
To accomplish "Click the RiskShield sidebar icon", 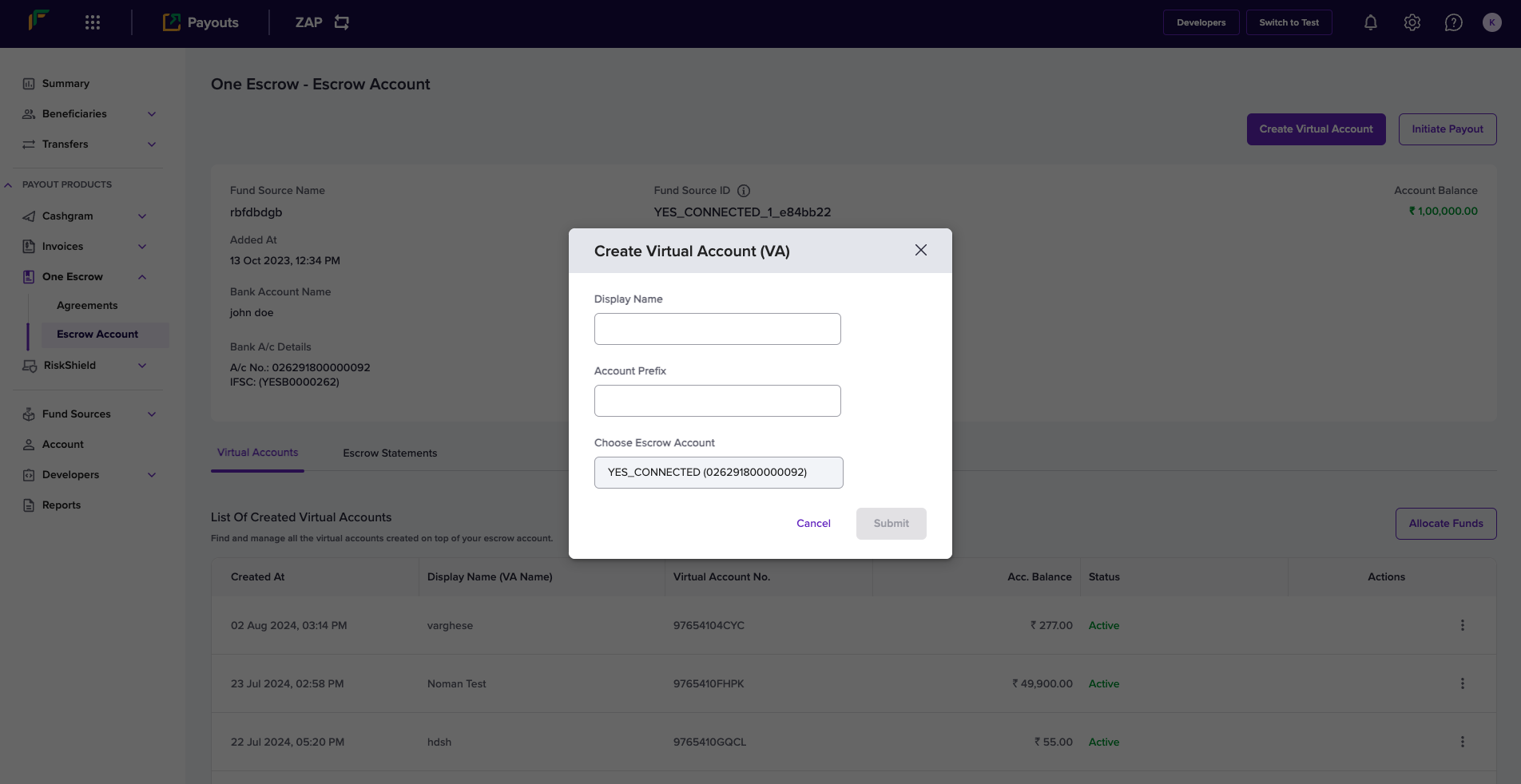I will click(30, 366).
